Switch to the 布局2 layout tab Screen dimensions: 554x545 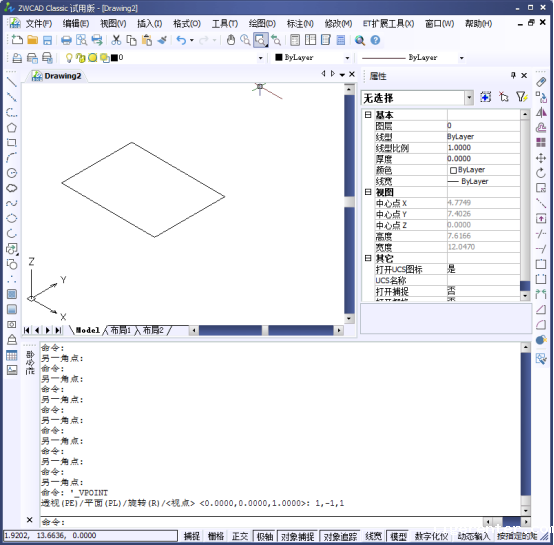[153, 330]
